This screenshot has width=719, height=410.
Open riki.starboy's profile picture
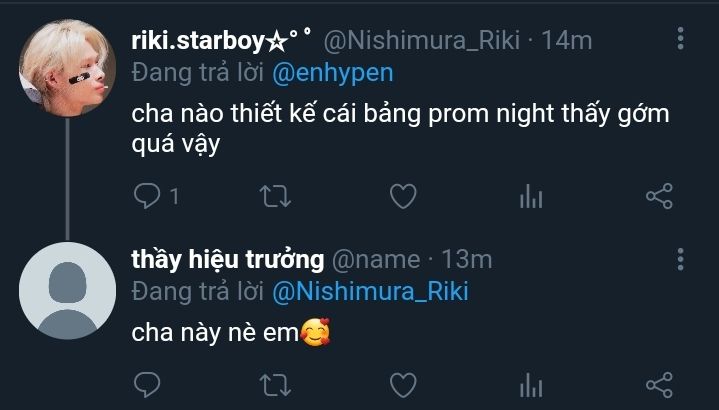(x=67, y=67)
